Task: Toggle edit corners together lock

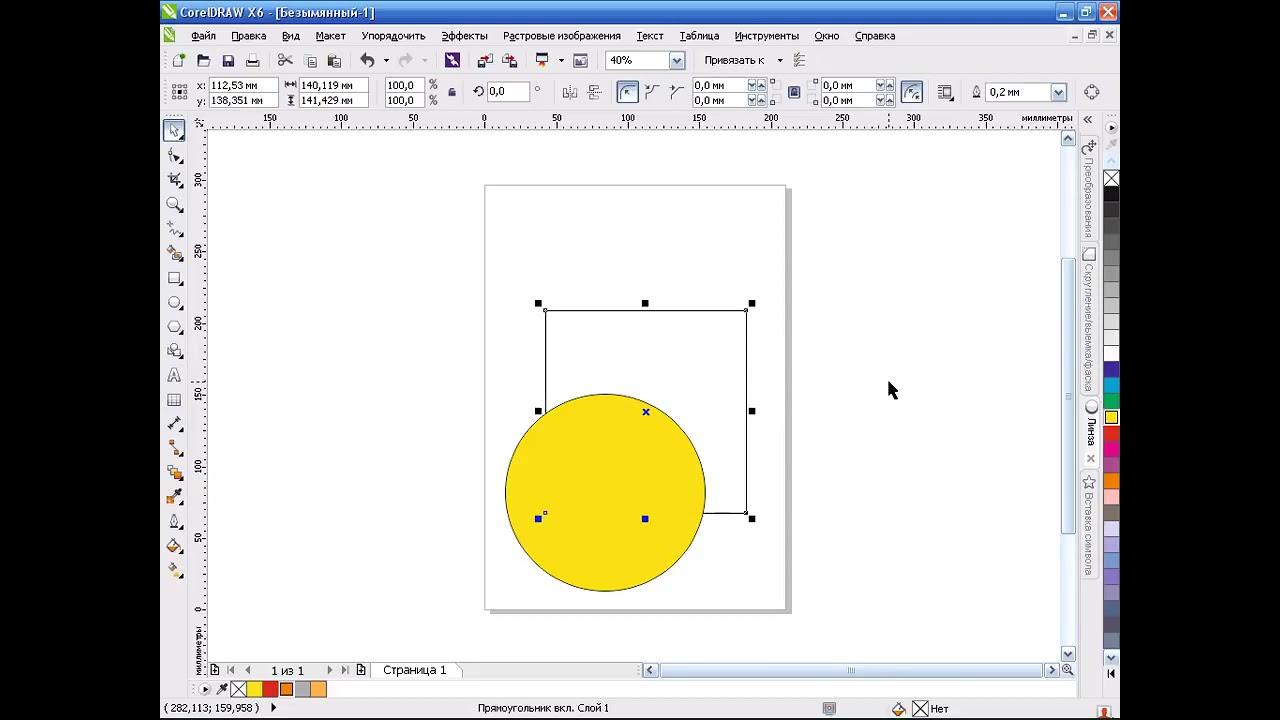Action: (x=794, y=92)
